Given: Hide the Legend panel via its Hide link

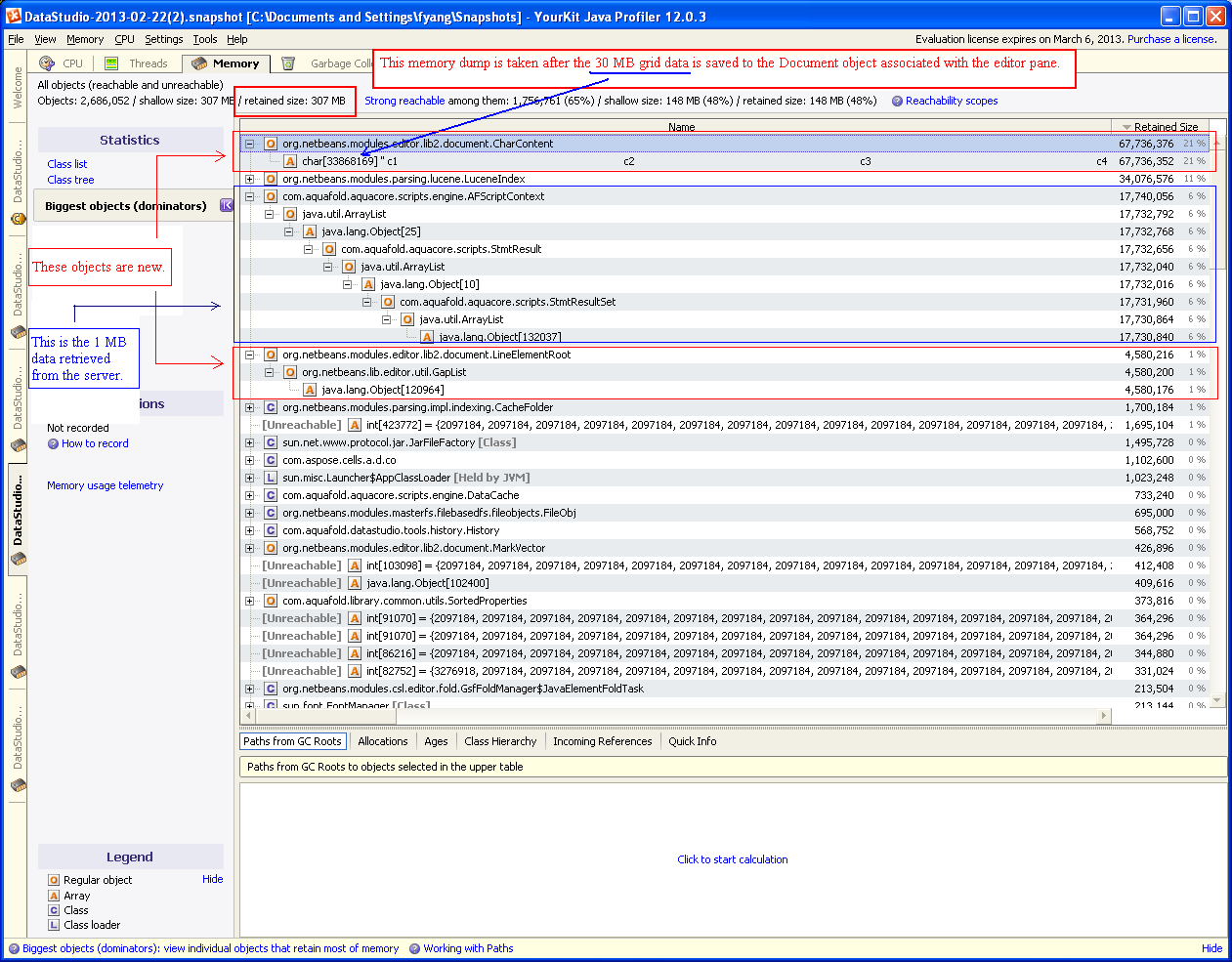Looking at the screenshot, I should click(212, 879).
